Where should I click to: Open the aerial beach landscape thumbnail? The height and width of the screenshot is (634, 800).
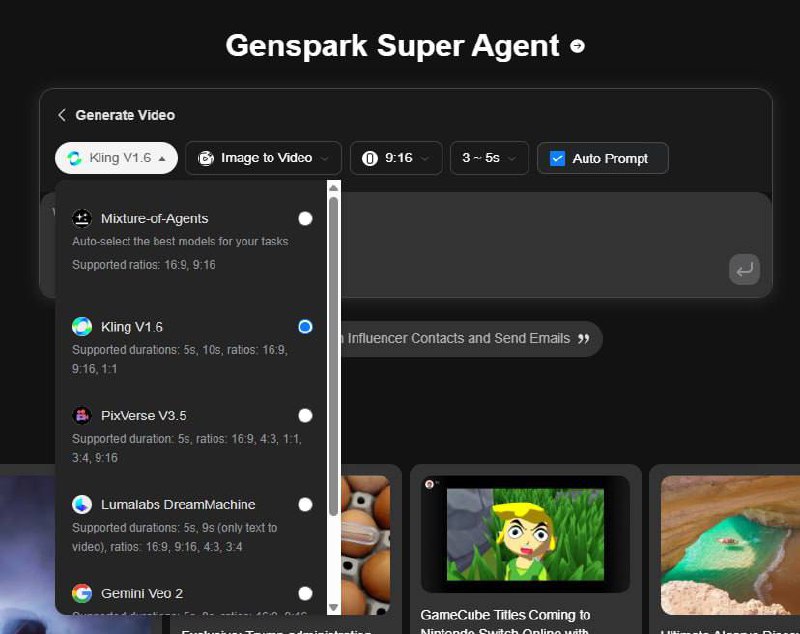pos(730,545)
